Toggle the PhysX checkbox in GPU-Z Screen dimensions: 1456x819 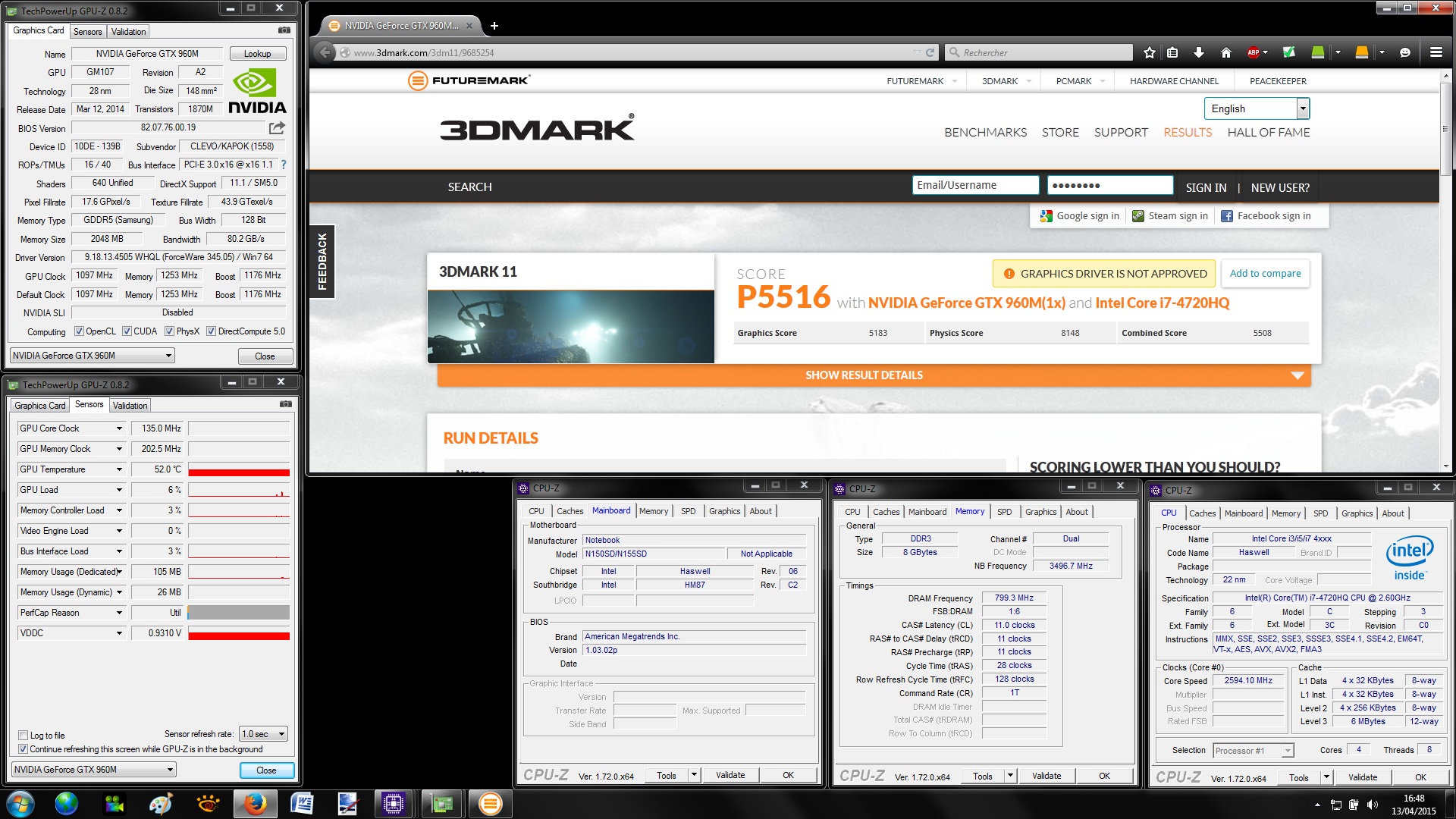tap(170, 331)
